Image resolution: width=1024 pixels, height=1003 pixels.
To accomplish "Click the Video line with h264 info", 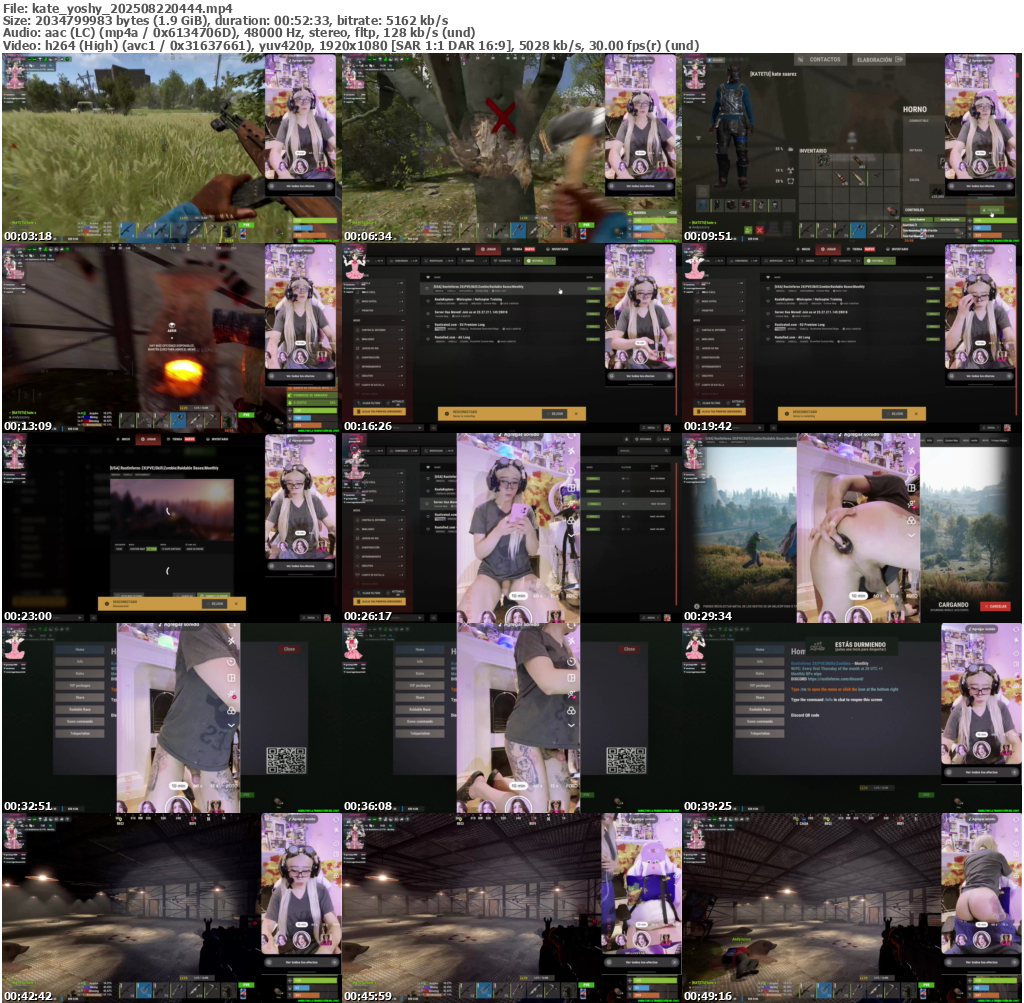I will [x=351, y=46].
